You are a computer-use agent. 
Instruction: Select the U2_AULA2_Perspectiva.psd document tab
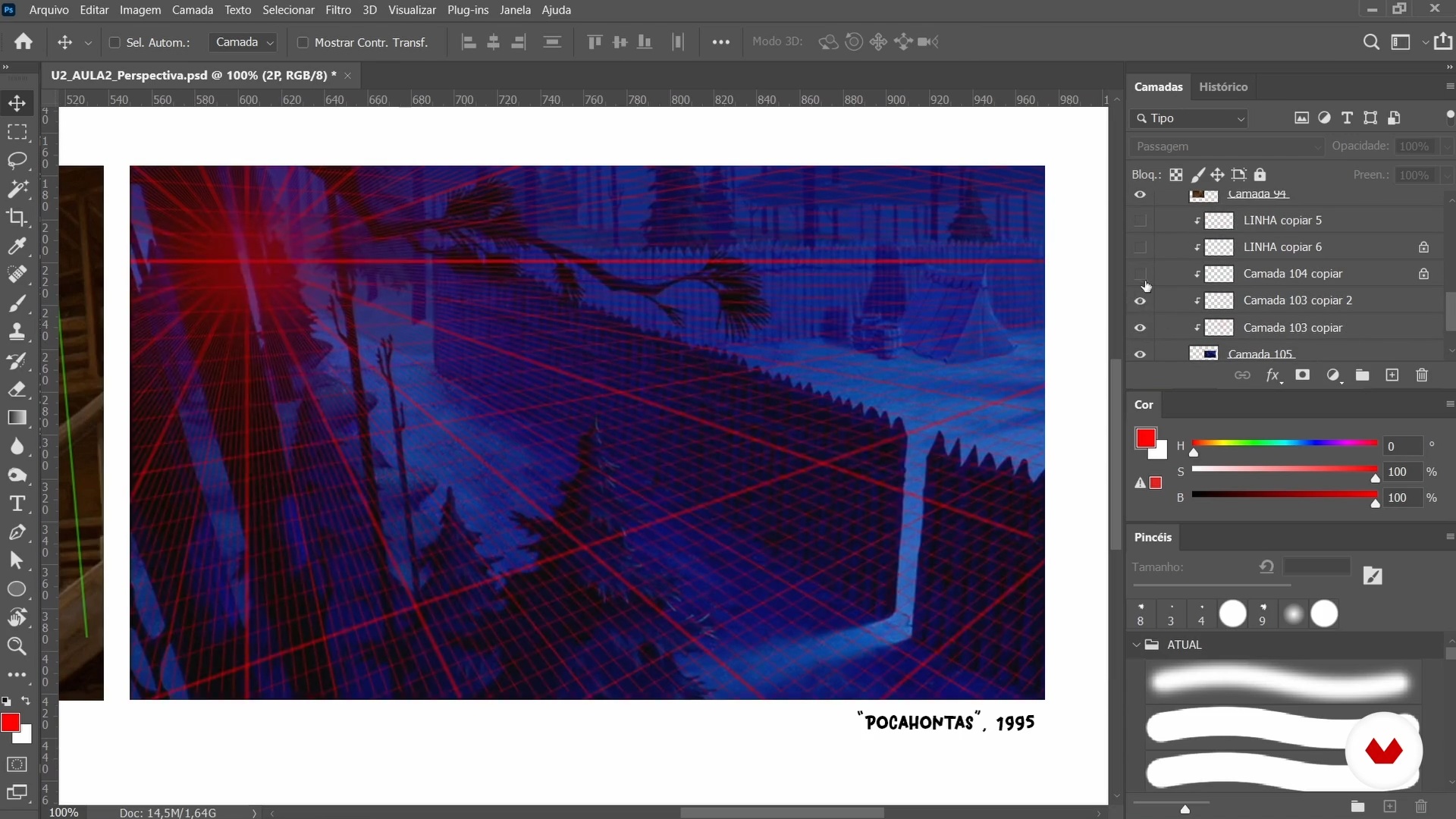tap(193, 75)
